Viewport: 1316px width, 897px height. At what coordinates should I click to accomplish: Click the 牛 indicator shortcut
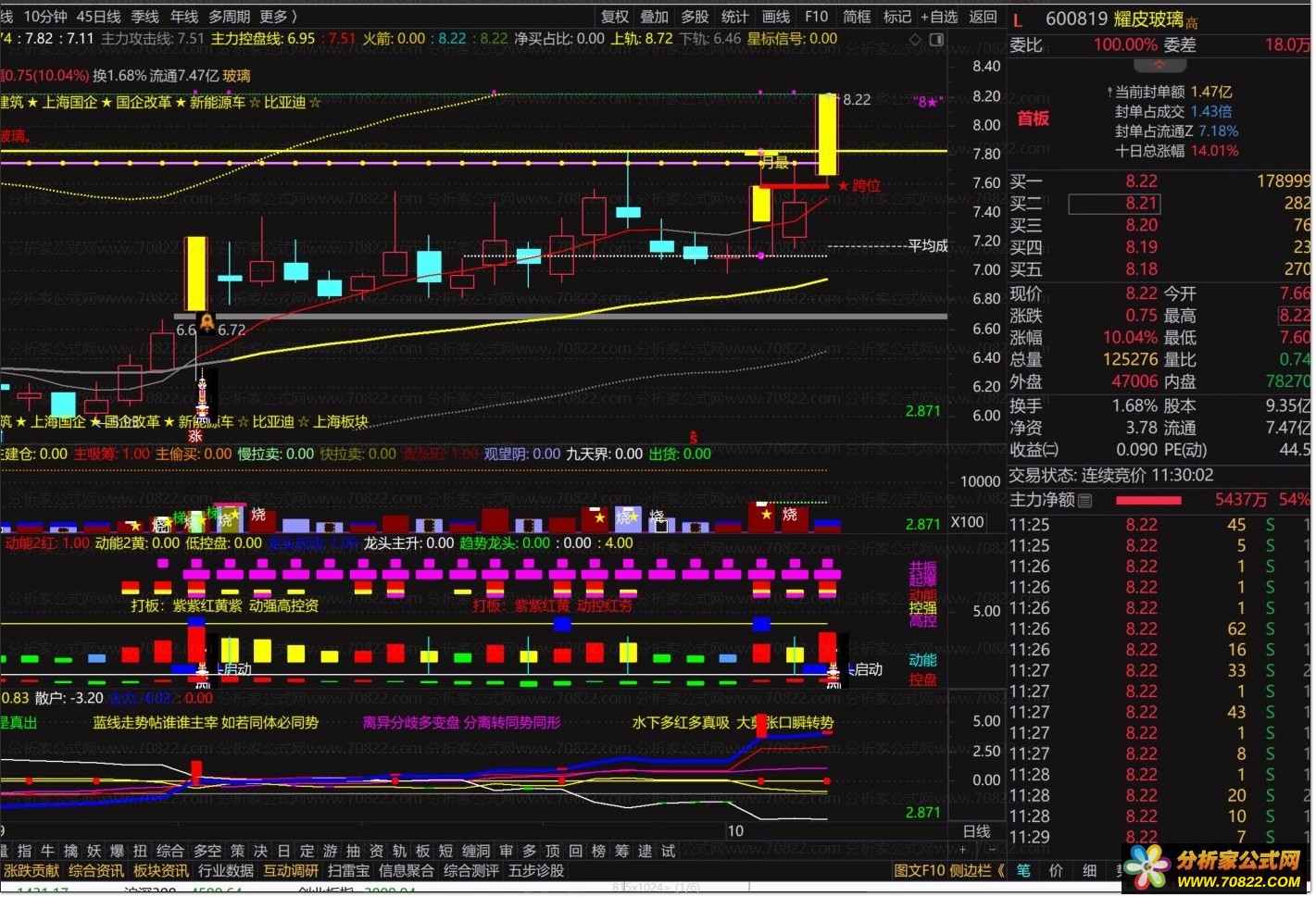(x=48, y=851)
